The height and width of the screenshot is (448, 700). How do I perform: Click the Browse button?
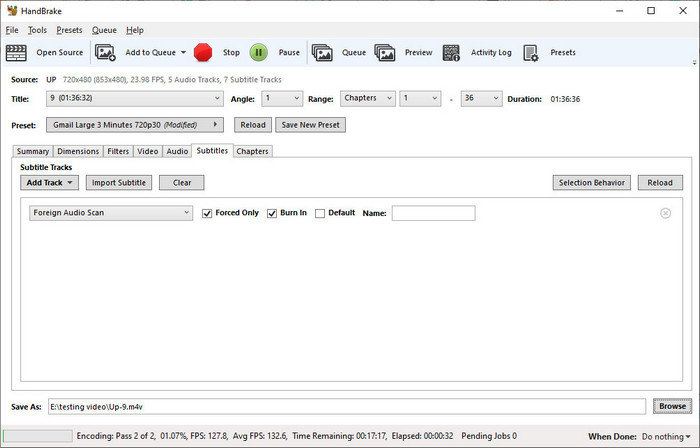[672, 406]
